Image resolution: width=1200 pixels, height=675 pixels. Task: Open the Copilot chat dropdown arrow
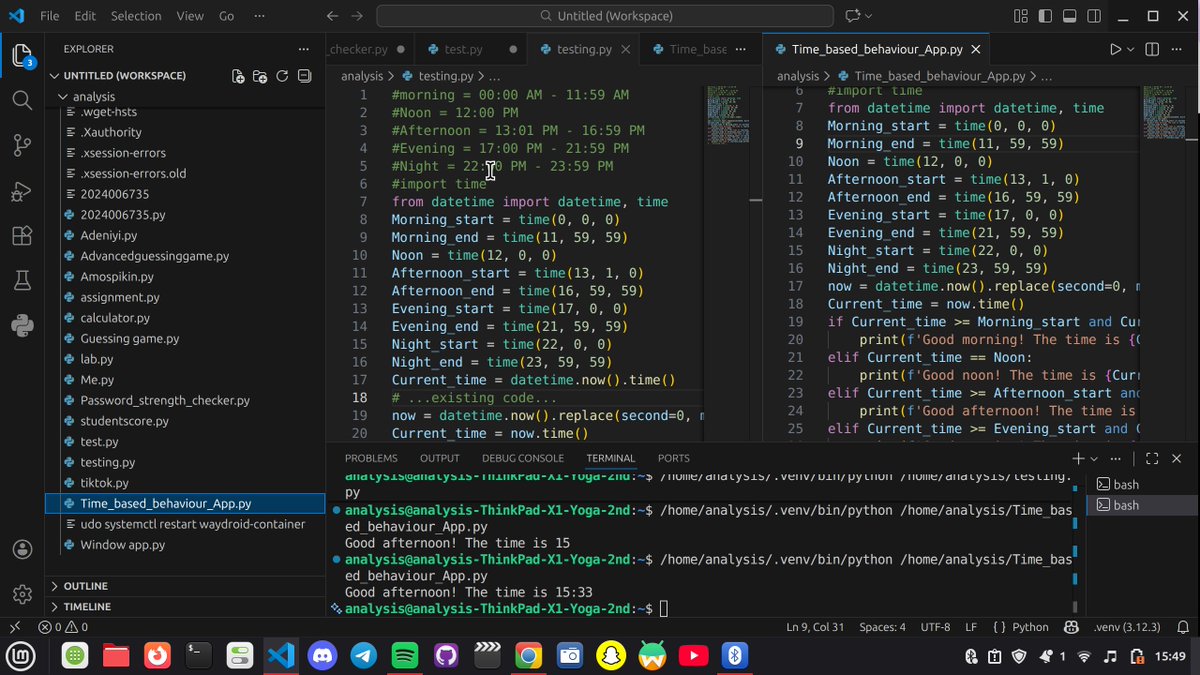(x=868, y=16)
